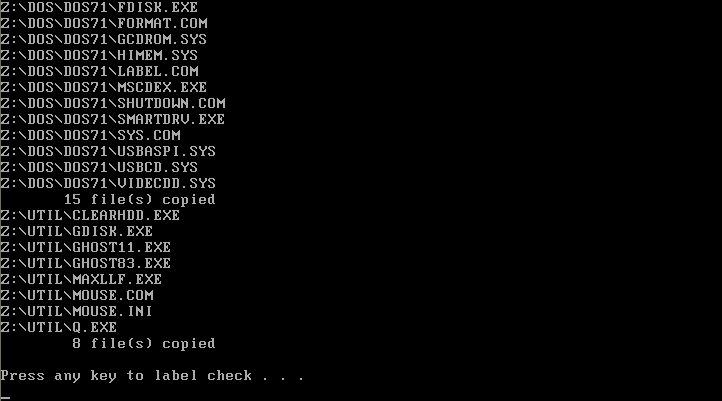
Task: Click the SYS.COM file path
Action: [x=90, y=135]
